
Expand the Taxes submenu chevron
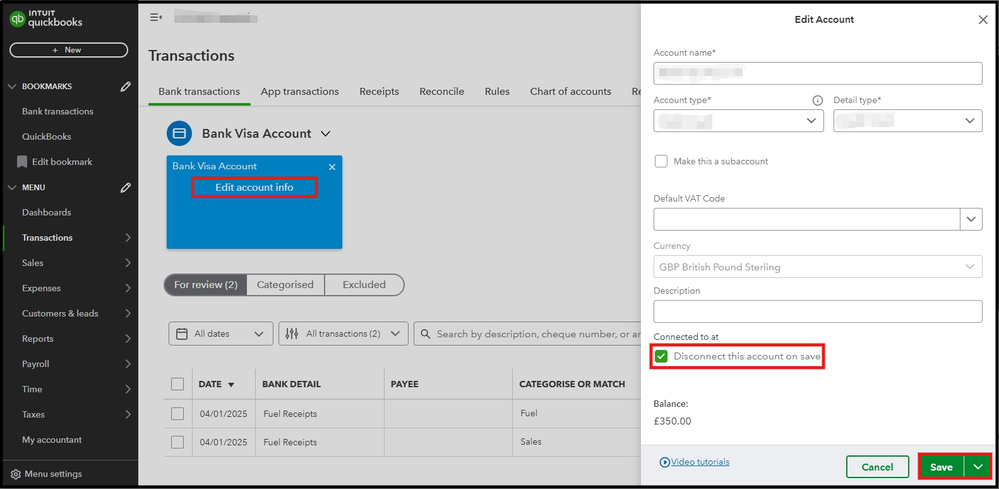(x=127, y=415)
